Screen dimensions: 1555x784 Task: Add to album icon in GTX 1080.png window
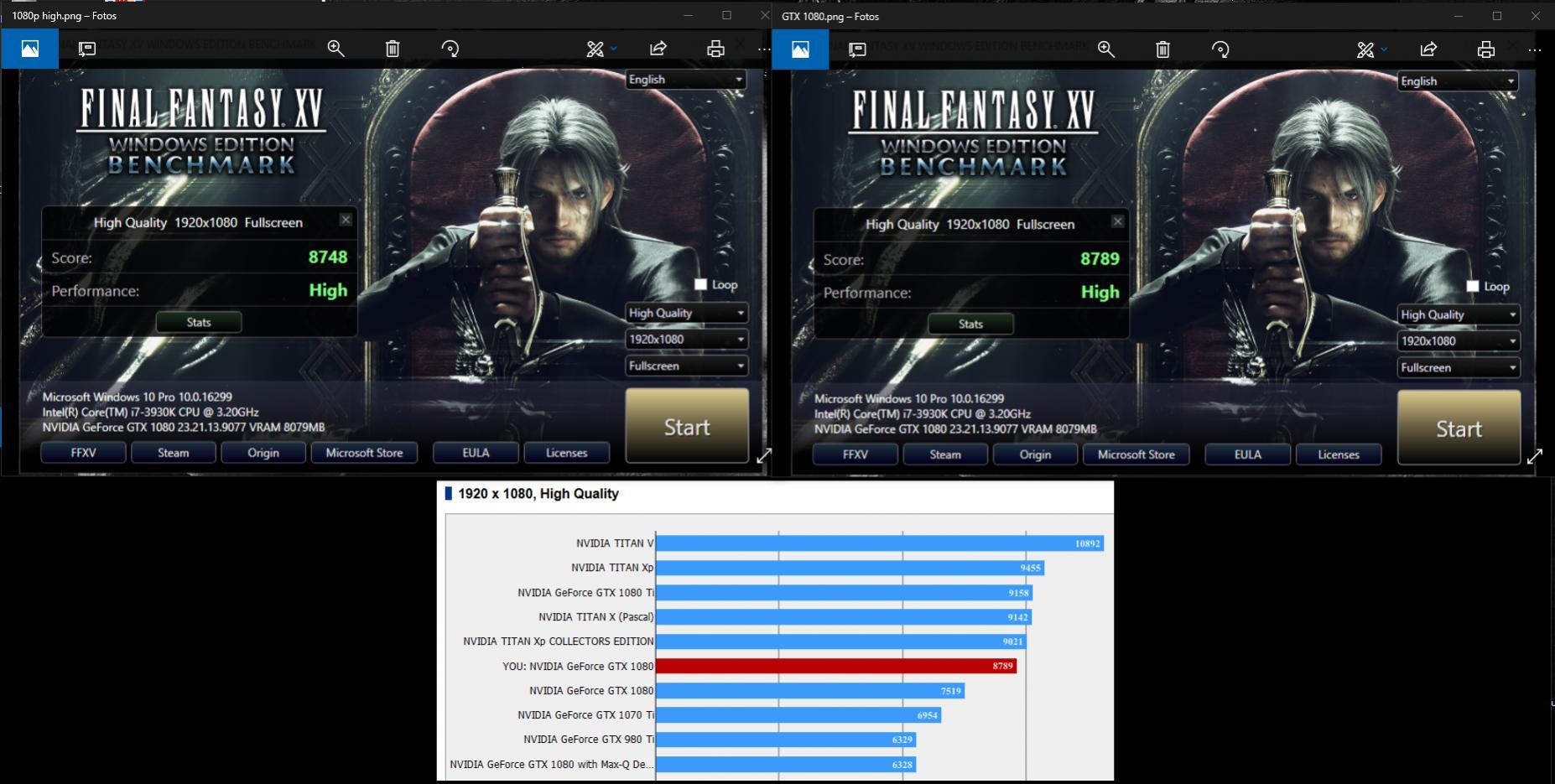(x=857, y=49)
